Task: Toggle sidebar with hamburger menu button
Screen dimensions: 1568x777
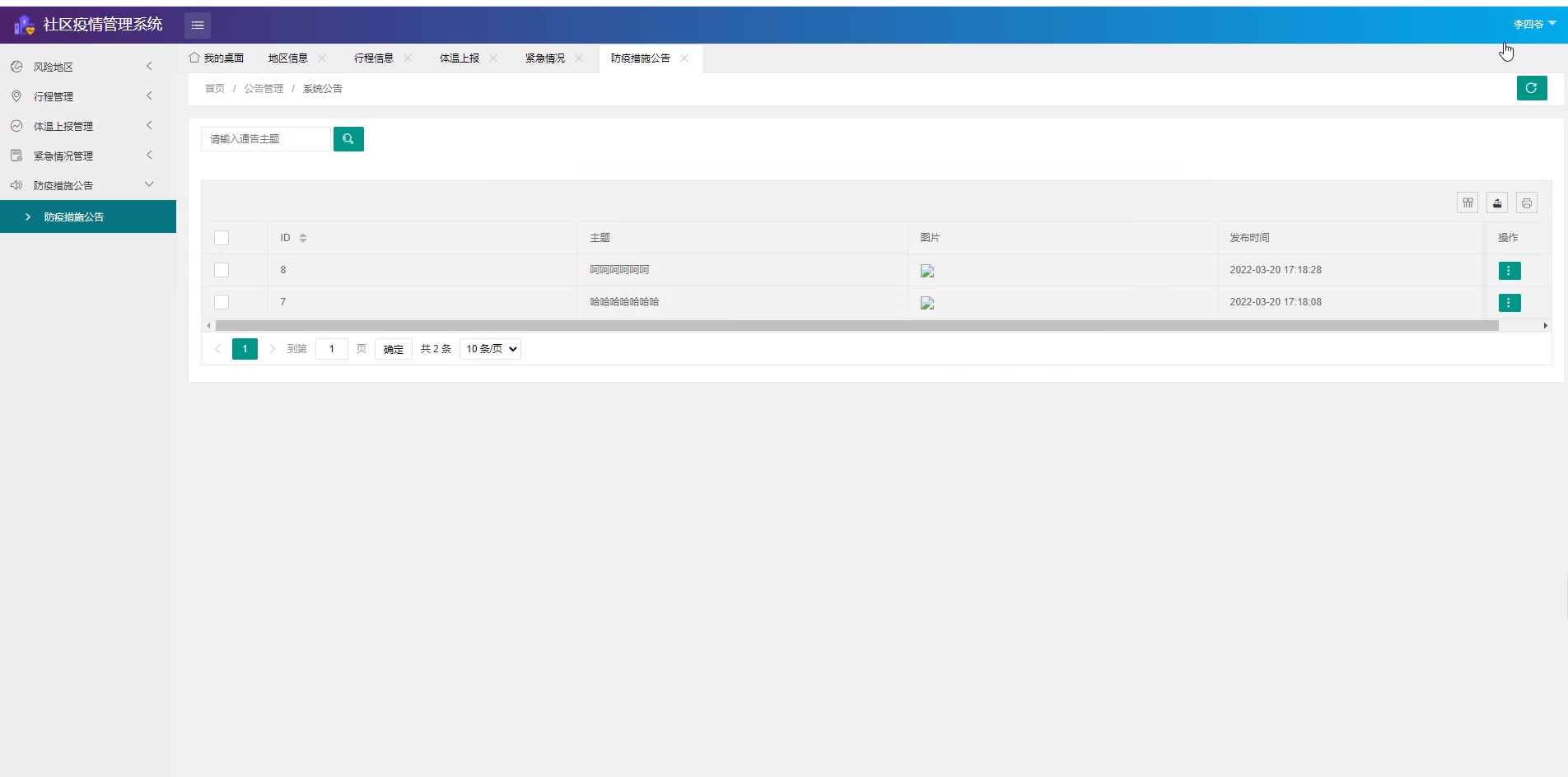Action: point(198,25)
